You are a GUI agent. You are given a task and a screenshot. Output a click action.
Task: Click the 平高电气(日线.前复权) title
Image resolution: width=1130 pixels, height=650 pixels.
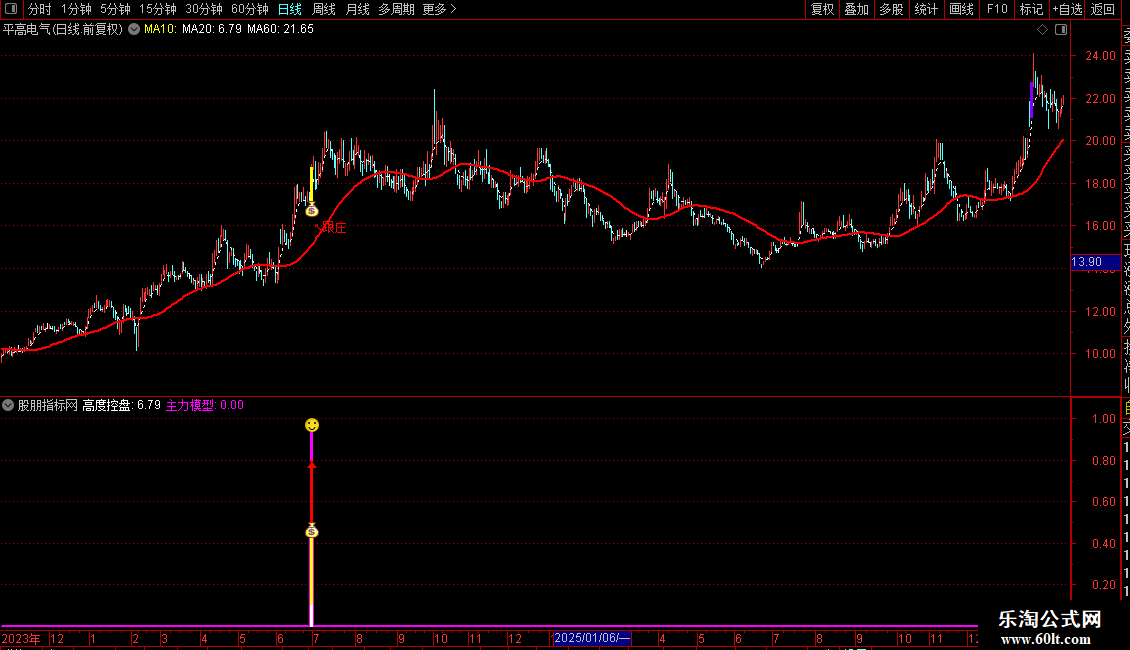[63, 30]
